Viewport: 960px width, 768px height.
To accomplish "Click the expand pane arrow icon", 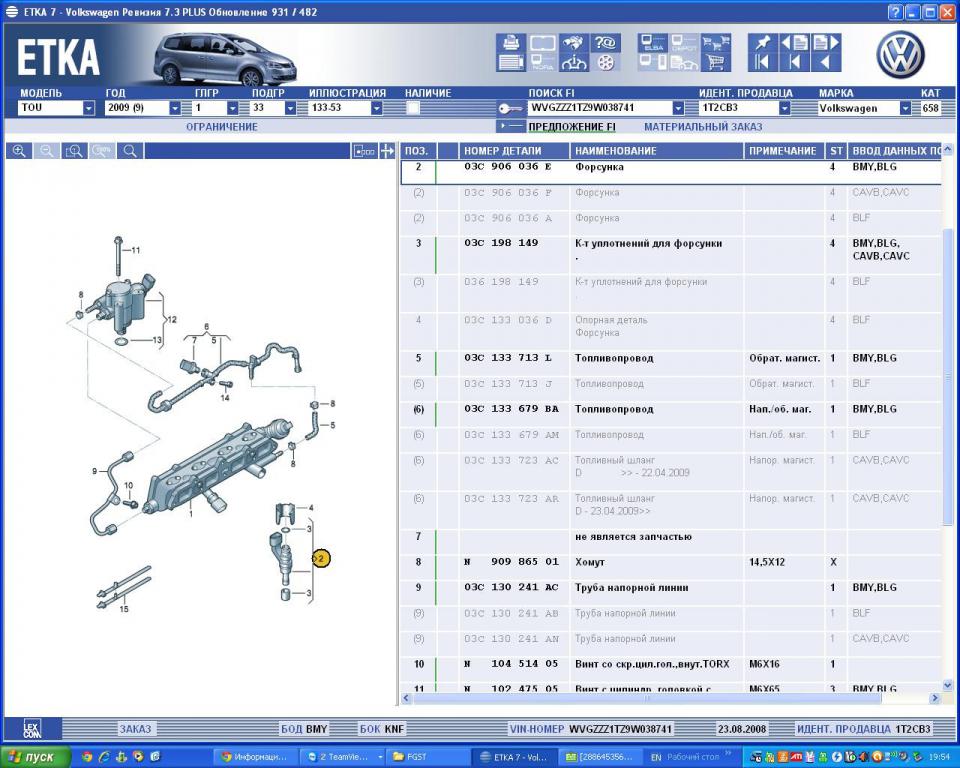I will click(x=387, y=151).
